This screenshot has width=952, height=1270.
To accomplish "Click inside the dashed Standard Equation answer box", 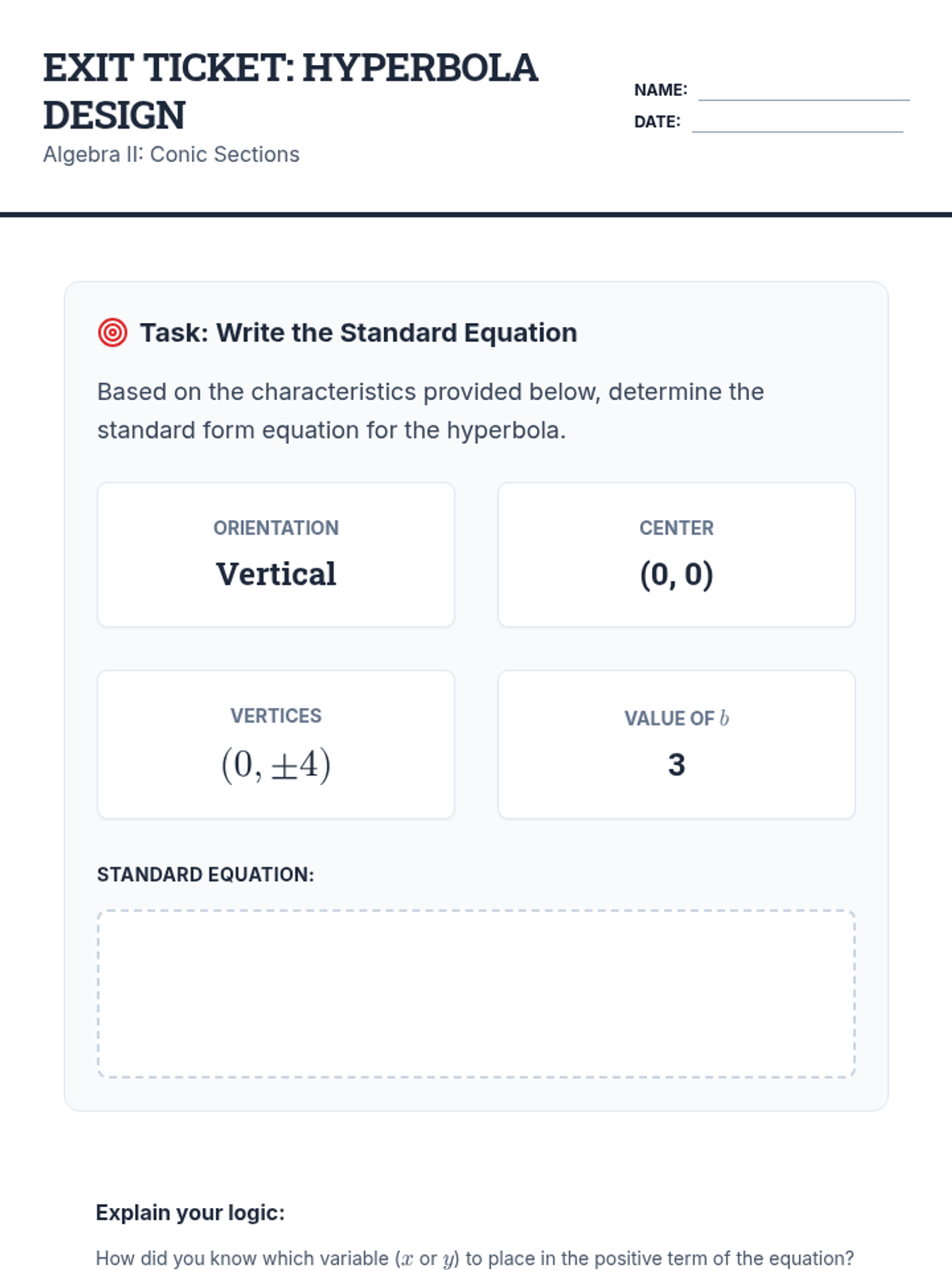I will click(x=476, y=994).
